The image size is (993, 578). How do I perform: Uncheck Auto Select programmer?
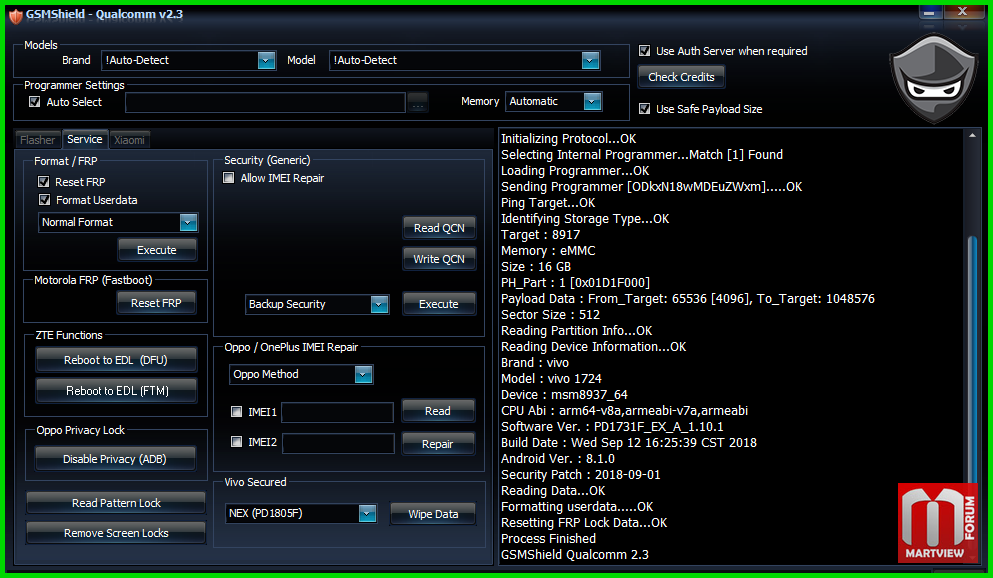pyautogui.click(x=35, y=102)
